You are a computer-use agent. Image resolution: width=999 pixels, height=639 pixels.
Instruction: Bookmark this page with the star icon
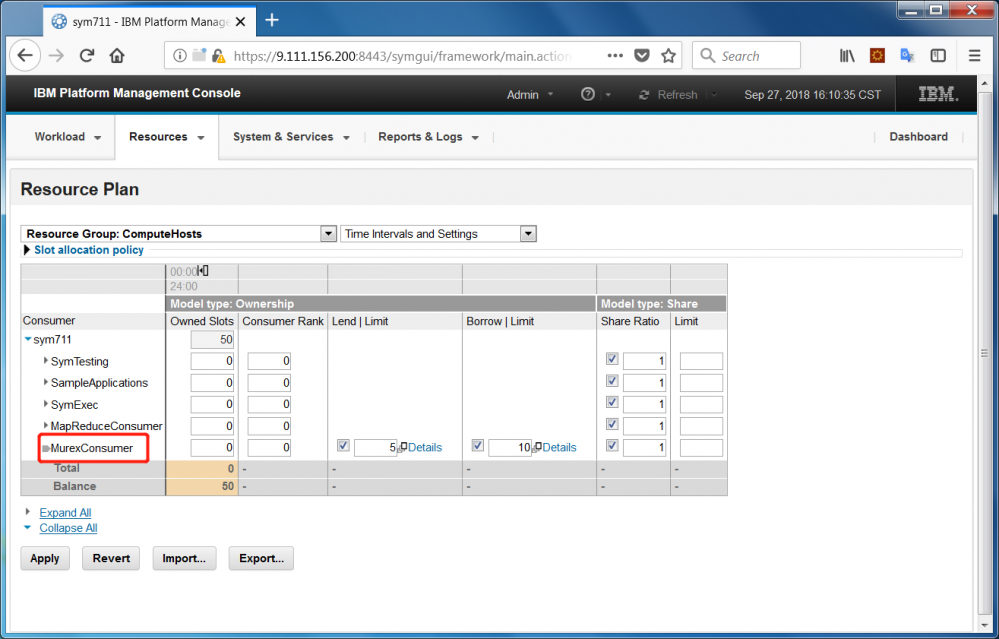(668, 56)
